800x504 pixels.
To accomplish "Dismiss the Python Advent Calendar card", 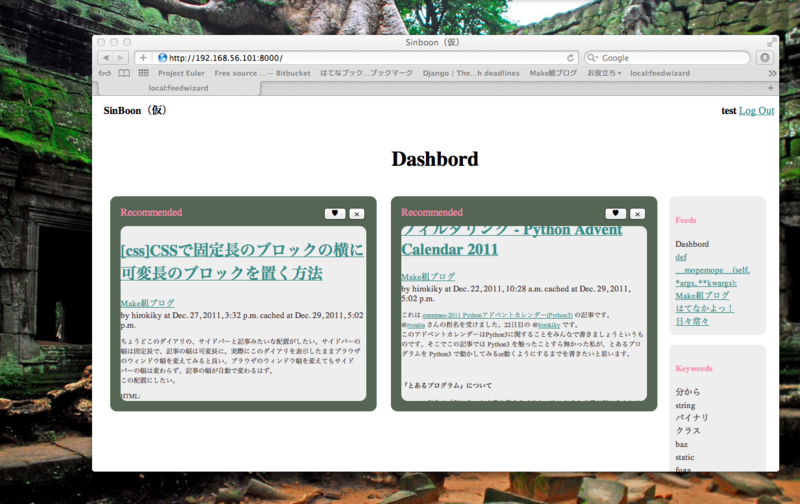I will [x=637, y=214].
